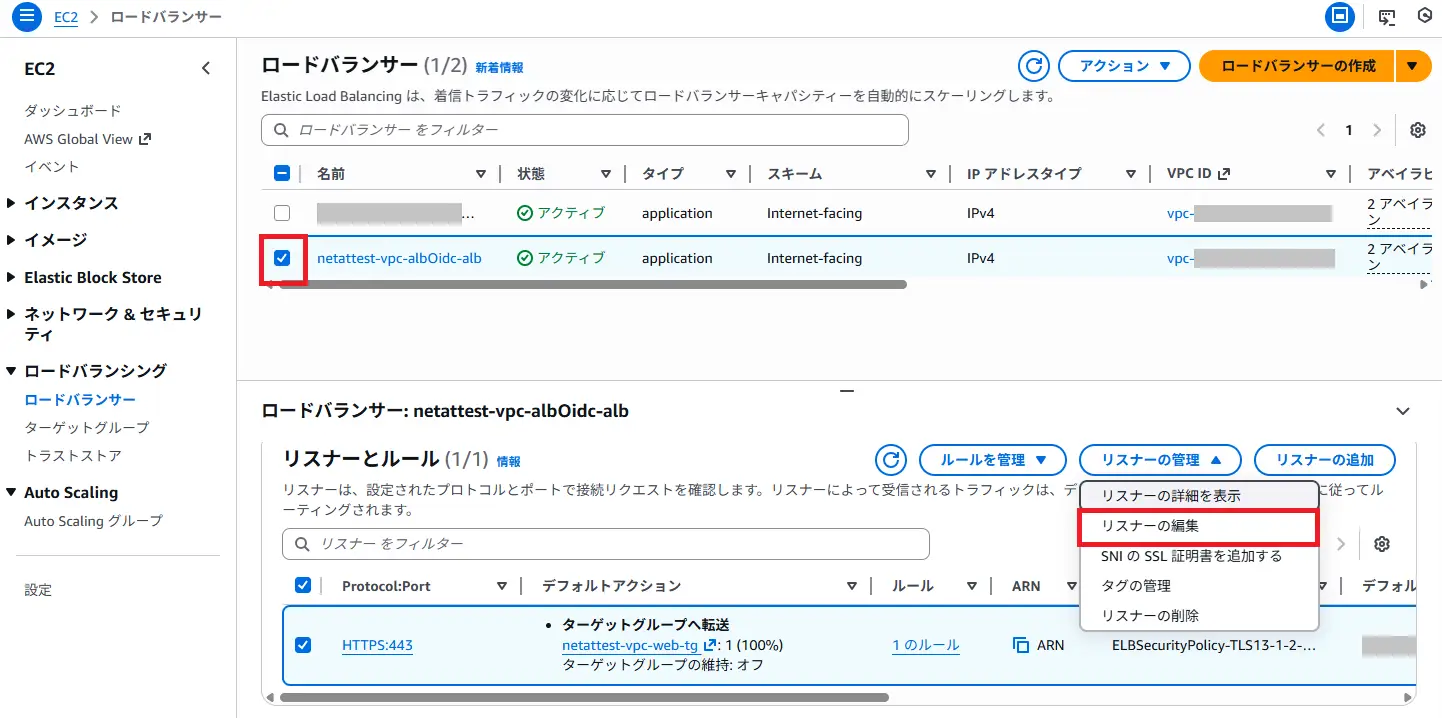Open the AWS navigation hamburger menu
Viewport: 1442px width, 718px height.
pos(27,16)
